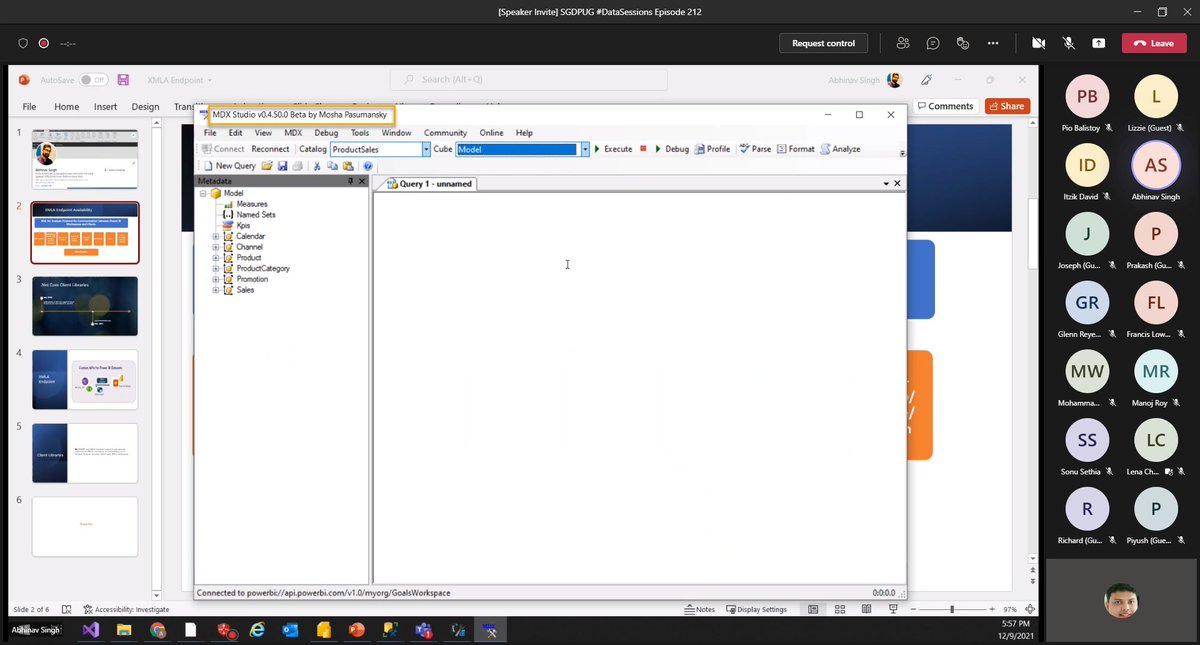The image size is (1200, 645).
Task: Open the MDX menu
Action: 293,132
